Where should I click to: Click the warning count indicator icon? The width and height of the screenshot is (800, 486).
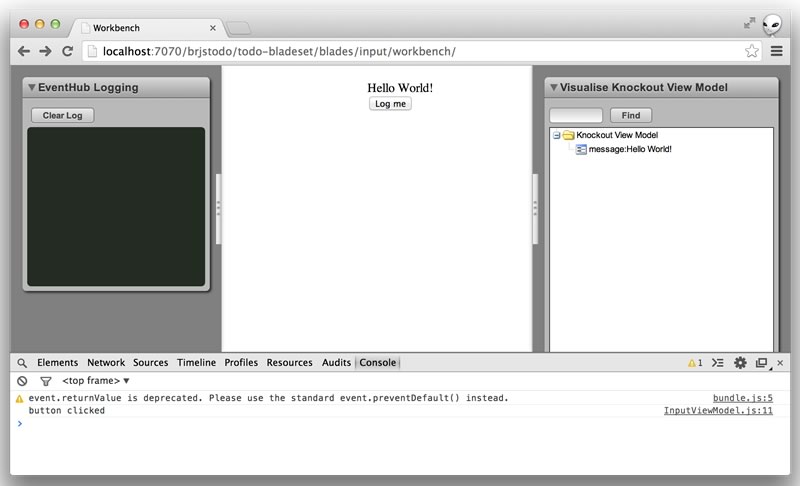[x=694, y=363]
